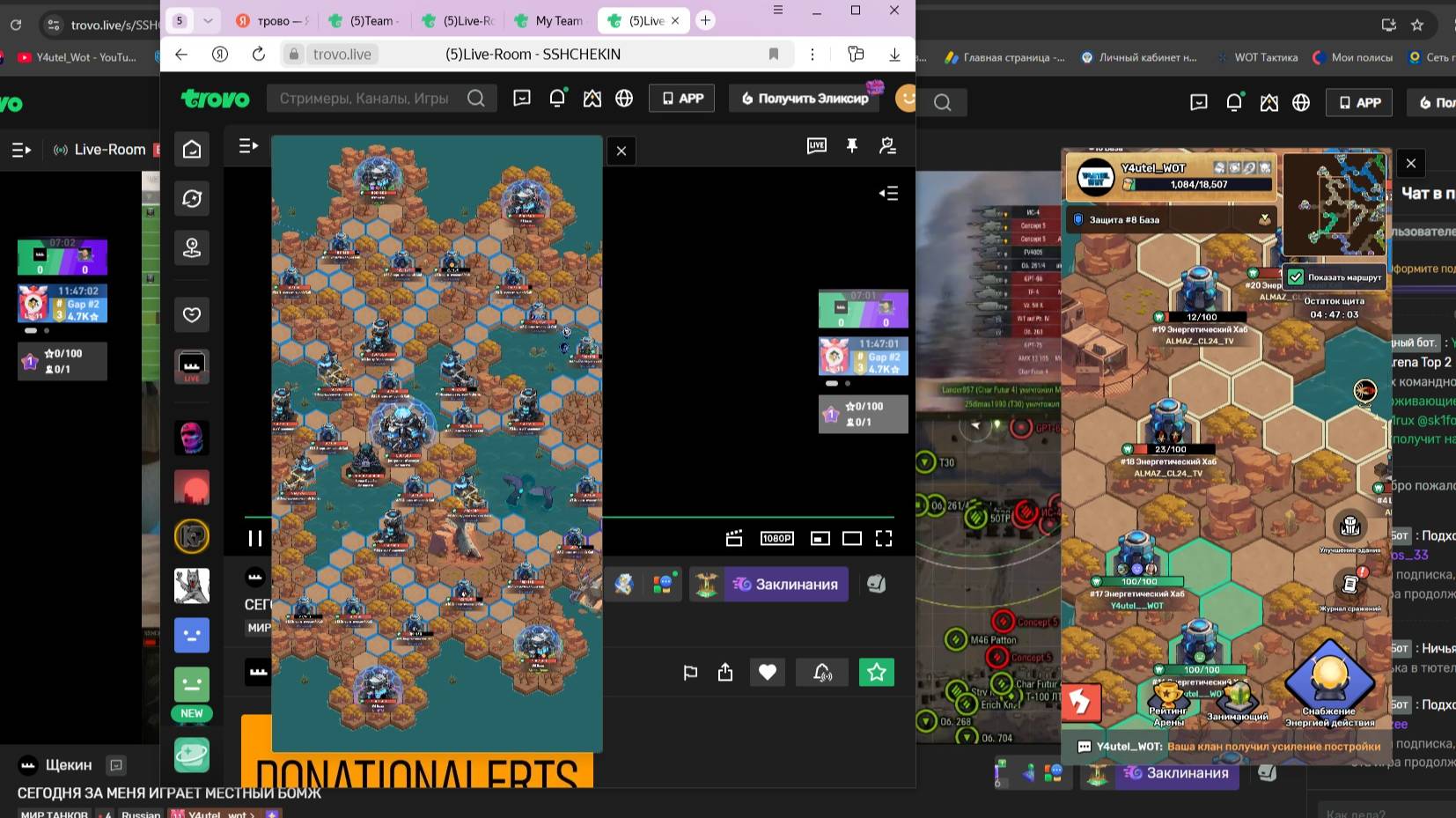1456x818 pixels.
Task: Switch to the (5)Live-Rc browser tab
Action: tap(460, 20)
